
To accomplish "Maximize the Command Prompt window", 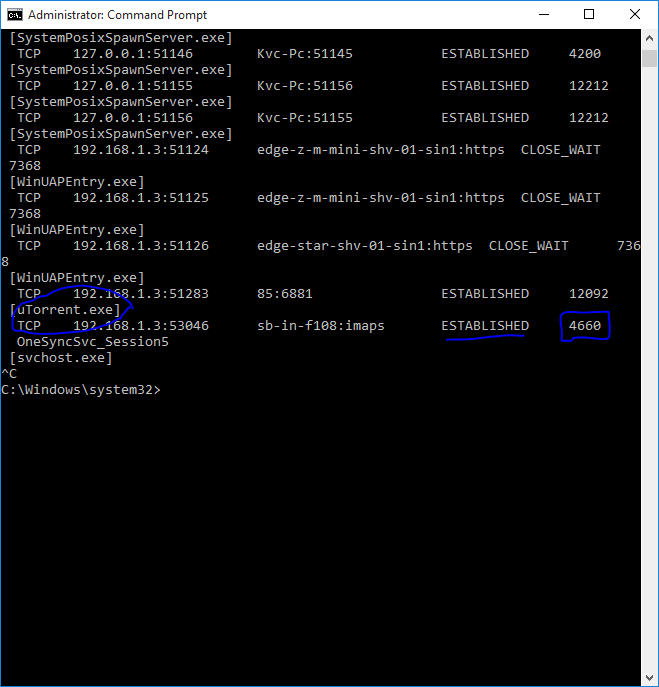I will (x=589, y=15).
